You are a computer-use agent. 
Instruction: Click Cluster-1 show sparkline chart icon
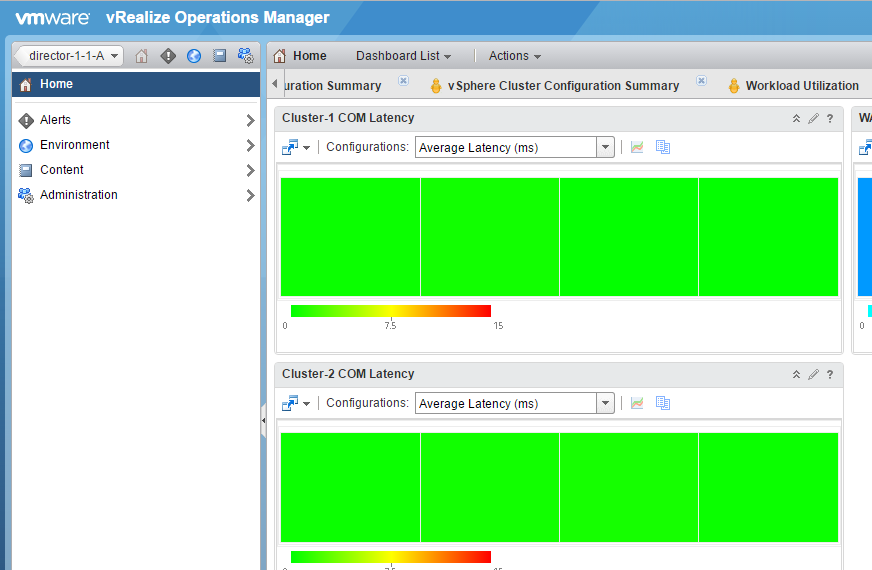[x=637, y=147]
